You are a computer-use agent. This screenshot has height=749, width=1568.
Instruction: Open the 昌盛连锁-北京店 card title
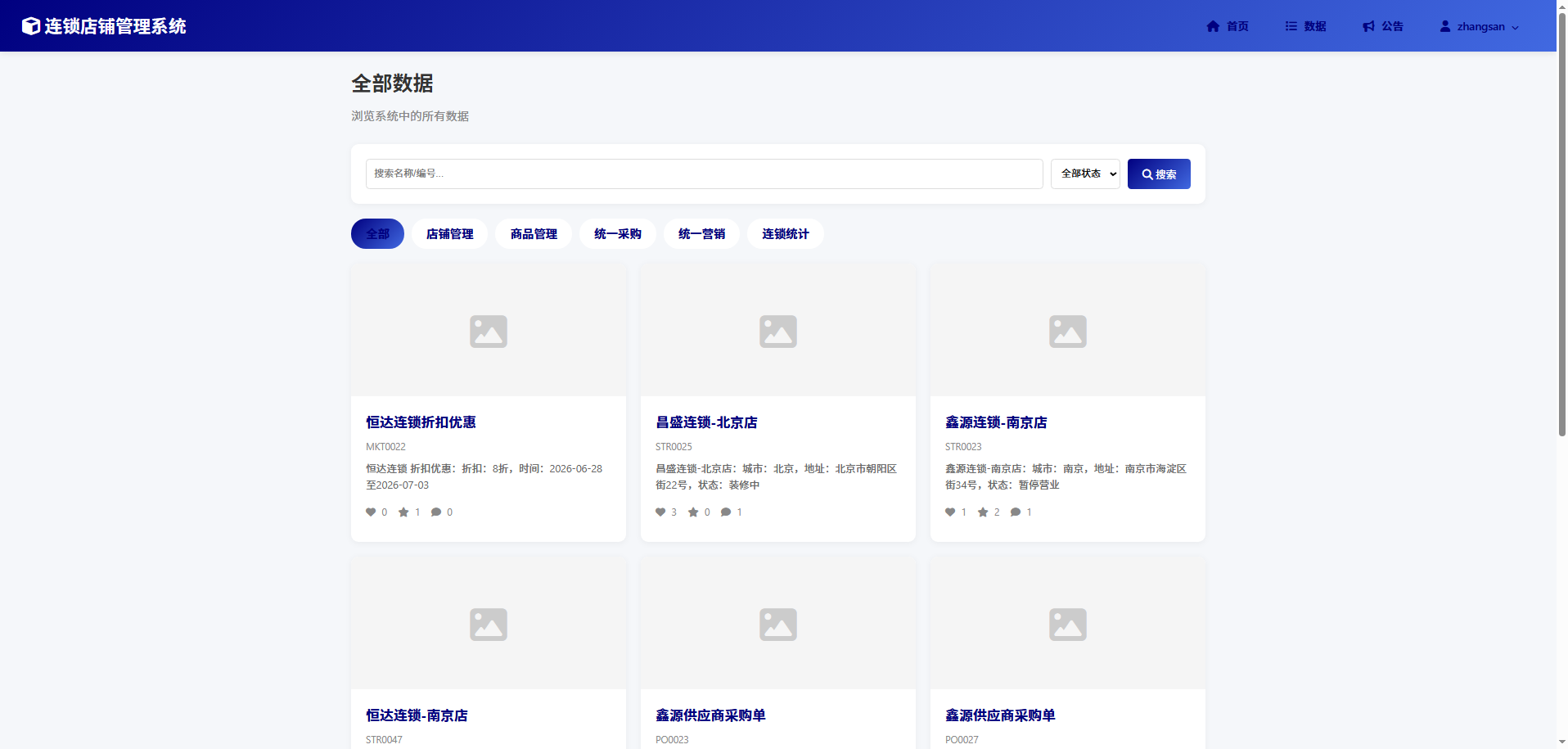706,422
